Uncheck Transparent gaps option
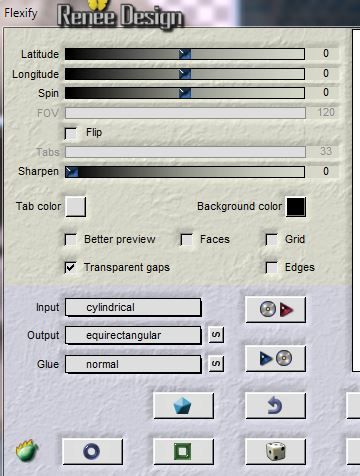Screen dimensions: 360x476 point(71,267)
